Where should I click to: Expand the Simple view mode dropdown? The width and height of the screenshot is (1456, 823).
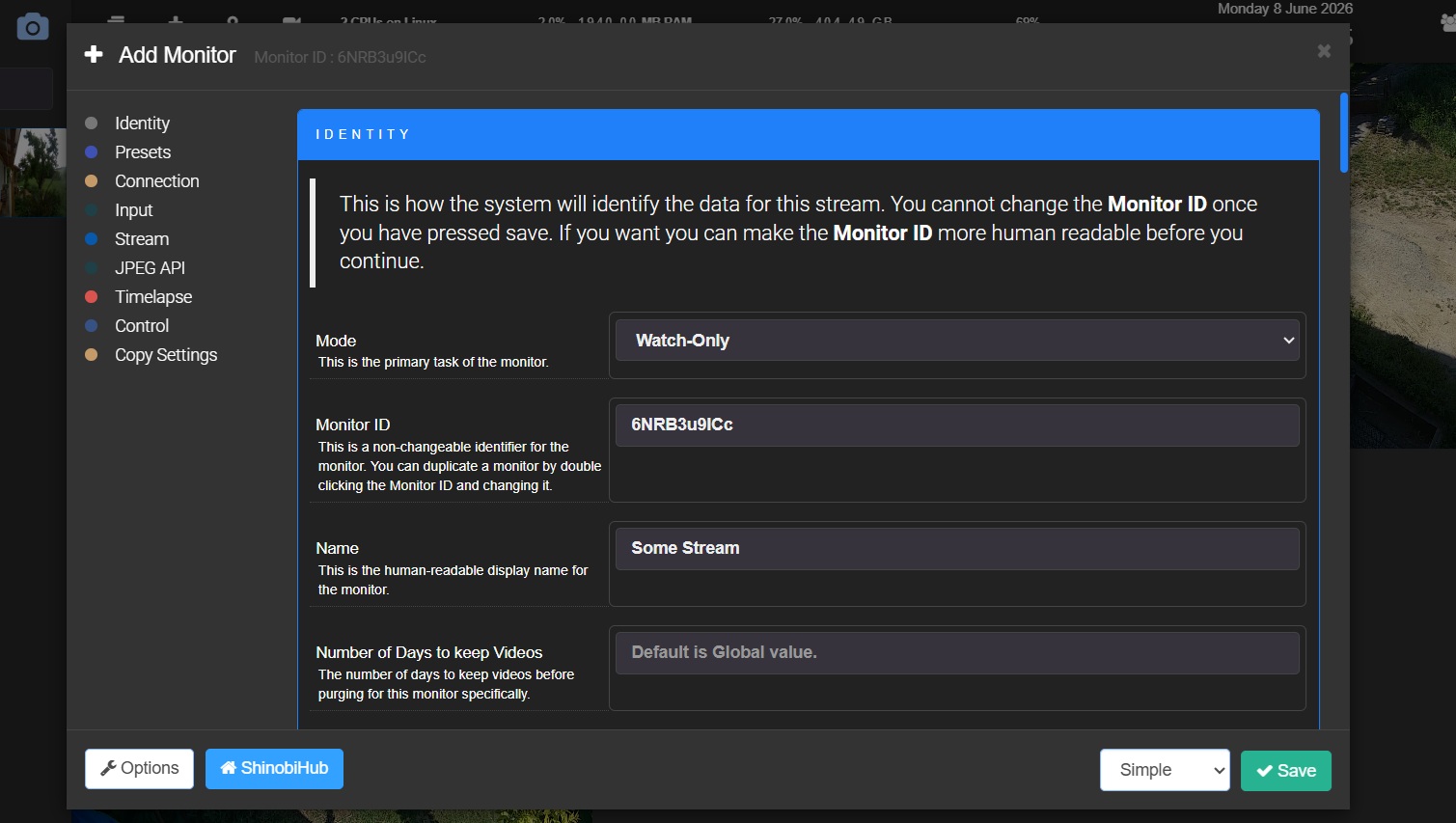click(x=1165, y=770)
